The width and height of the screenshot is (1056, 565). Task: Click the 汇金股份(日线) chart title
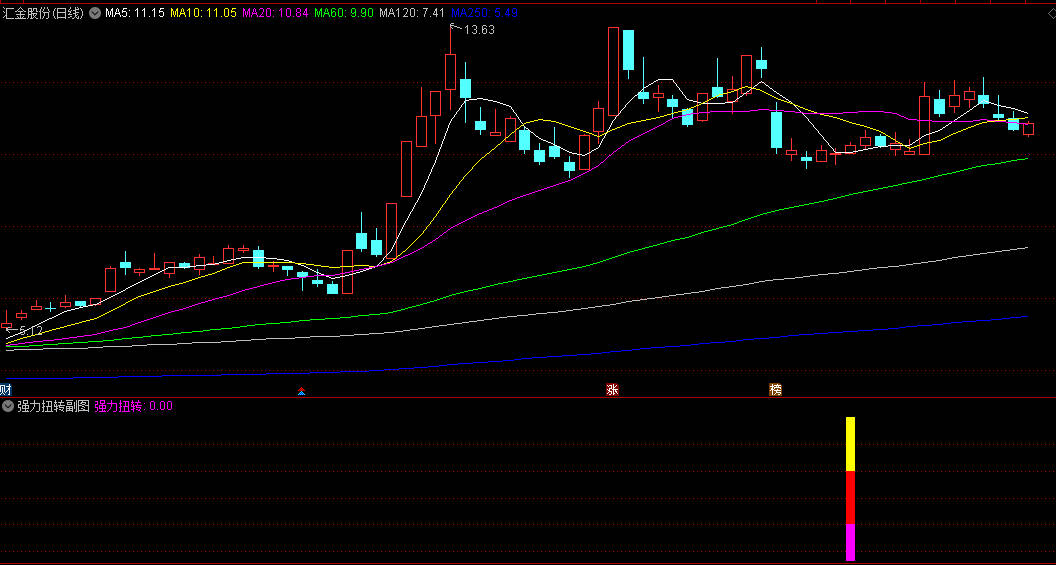[x=44, y=12]
